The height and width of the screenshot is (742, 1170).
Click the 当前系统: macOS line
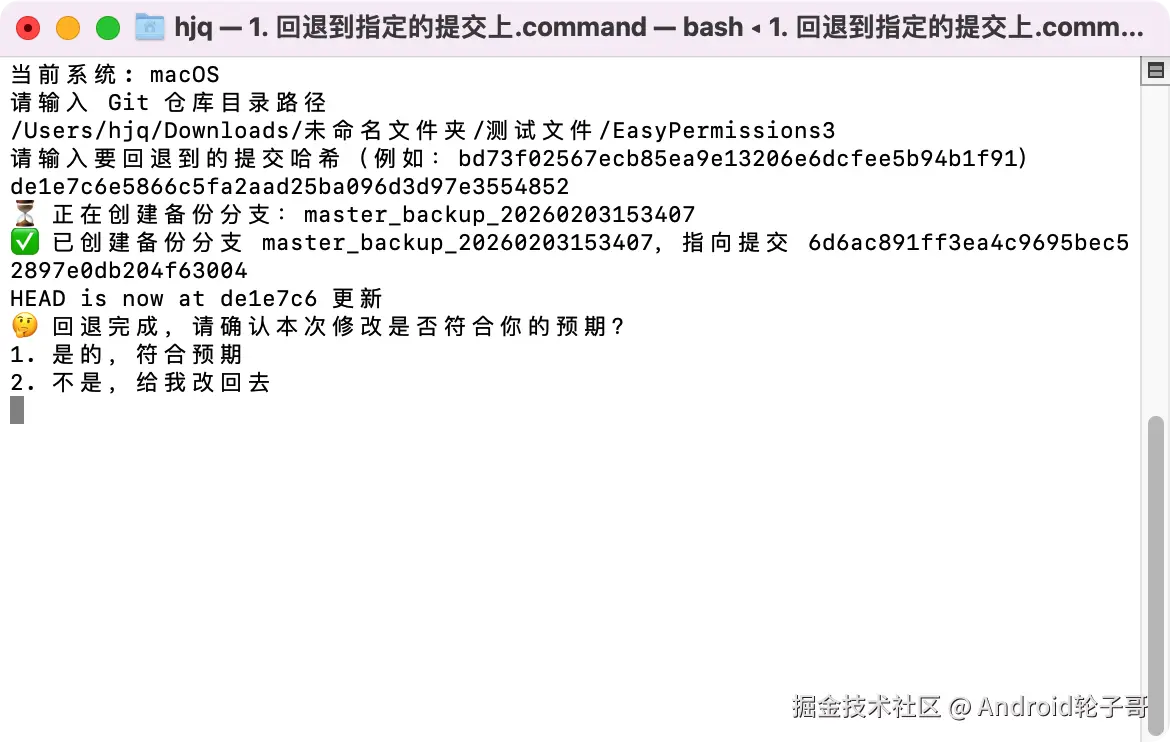pos(115,75)
